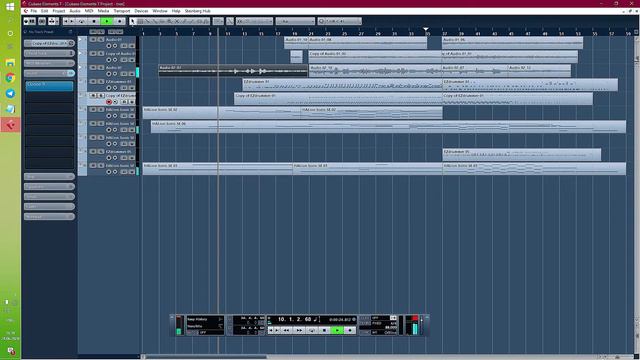Open Telegram from the Windows taskbar
Viewport: 640px width, 360px height.
[x=10, y=93]
